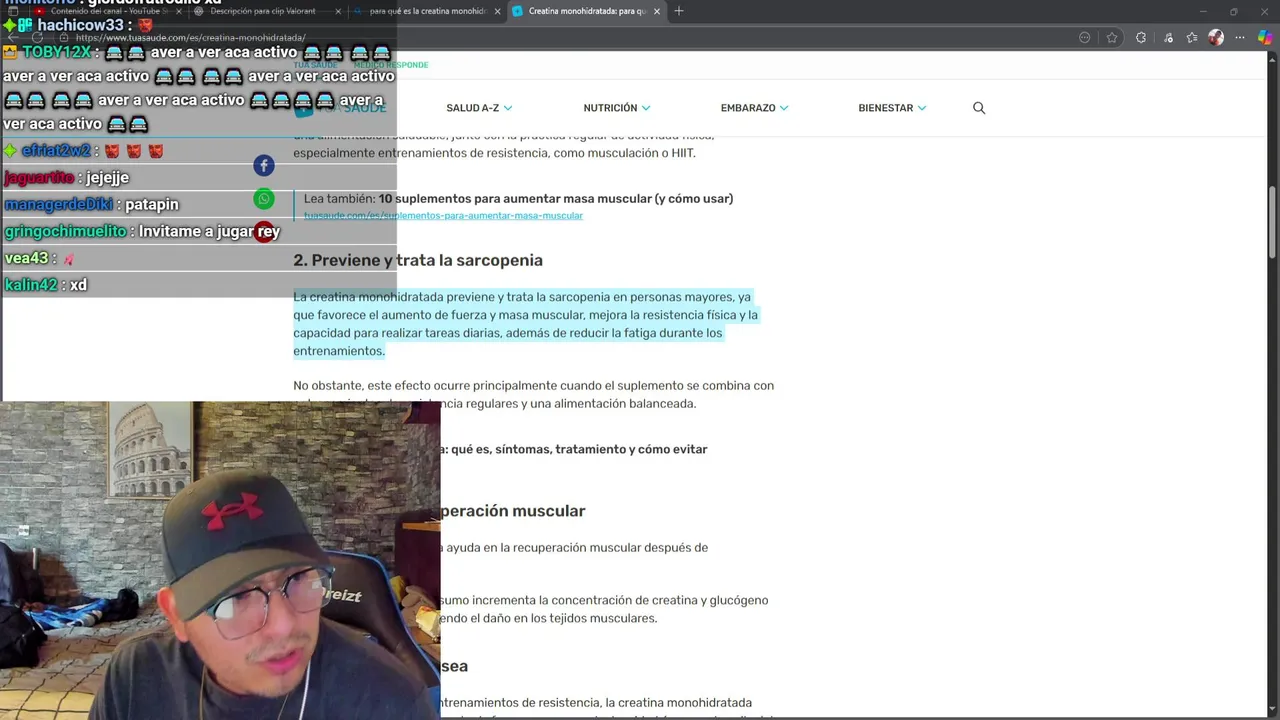1280x720 pixels.
Task: Open the browser profile avatar
Action: tap(1216, 38)
